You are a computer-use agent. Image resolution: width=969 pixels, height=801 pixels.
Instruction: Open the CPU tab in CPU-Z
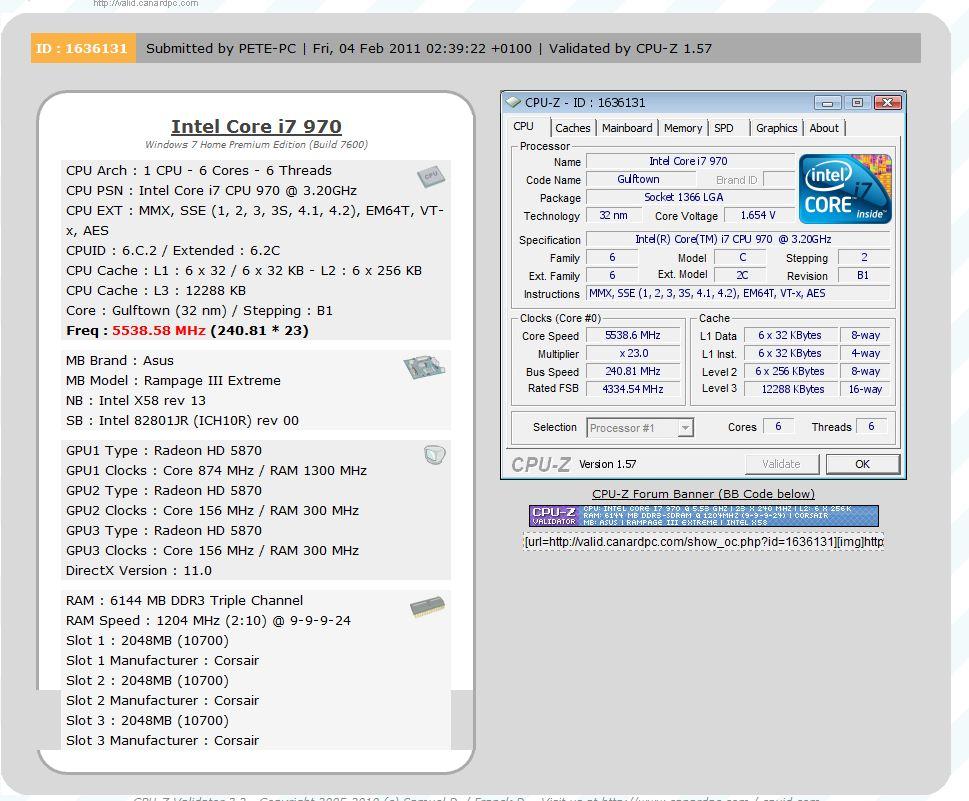tap(523, 126)
